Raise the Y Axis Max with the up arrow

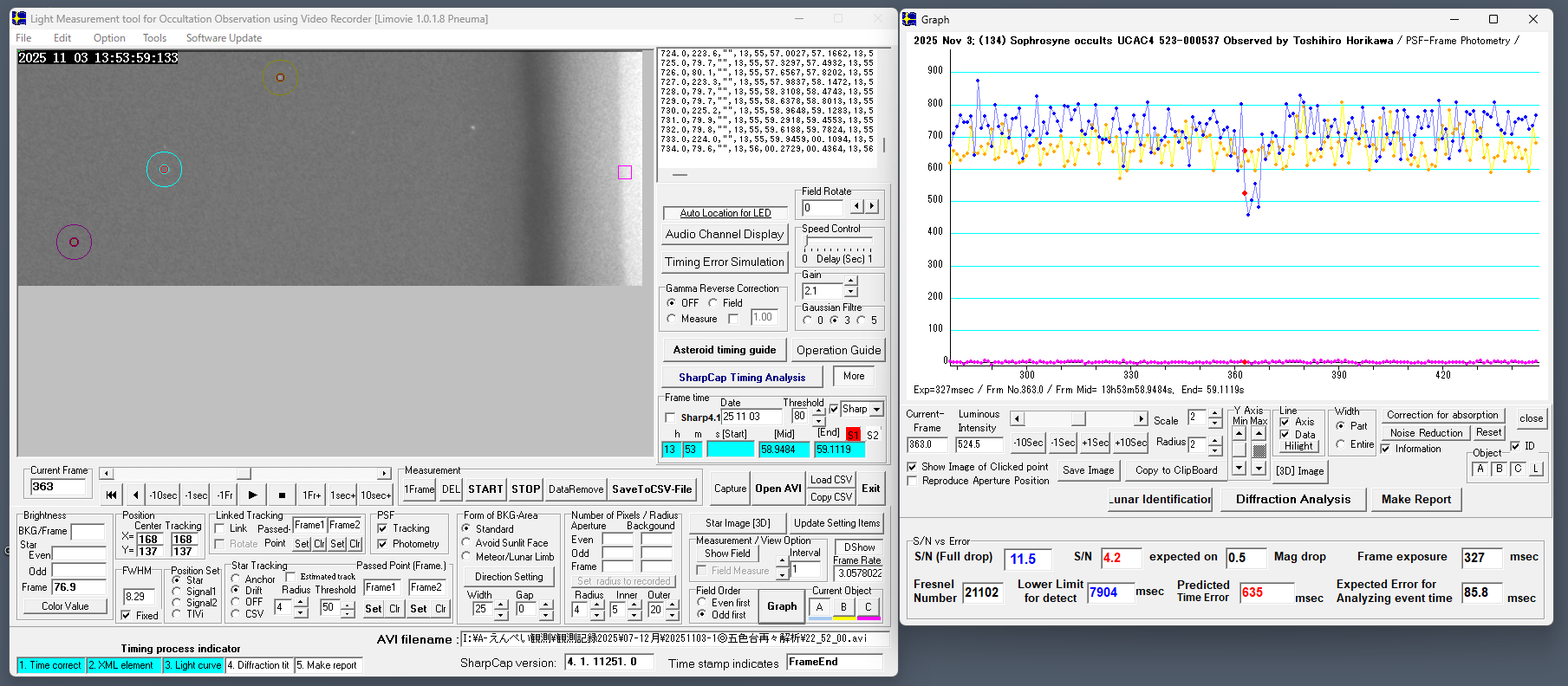point(1259,434)
